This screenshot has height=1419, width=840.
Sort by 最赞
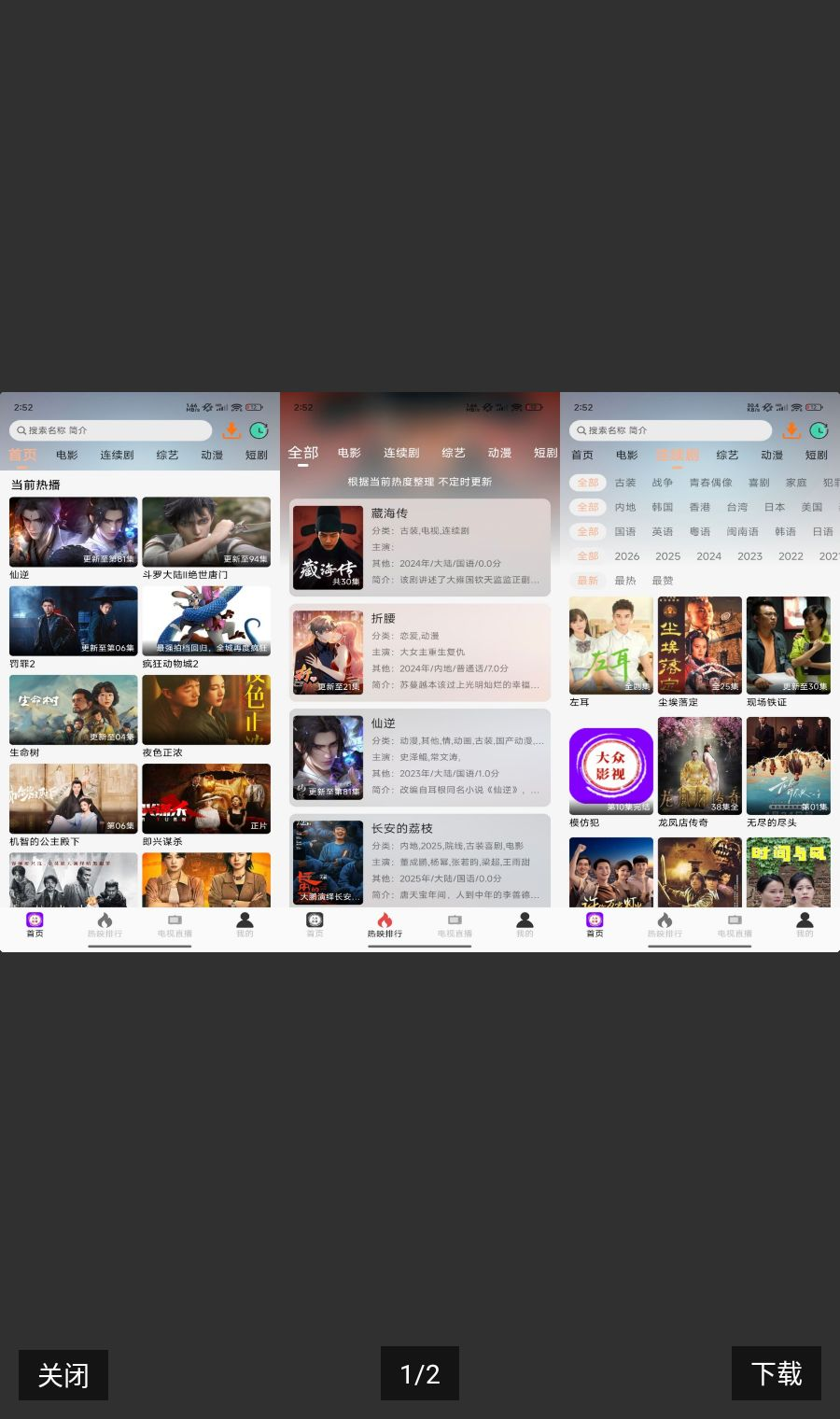pyautogui.click(x=663, y=580)
